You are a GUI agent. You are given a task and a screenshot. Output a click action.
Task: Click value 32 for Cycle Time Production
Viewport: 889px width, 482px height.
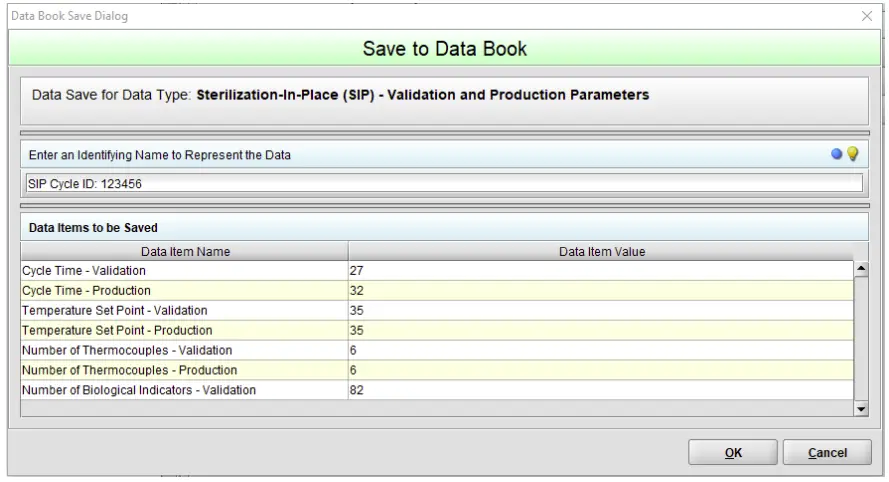tap(356, 290)
